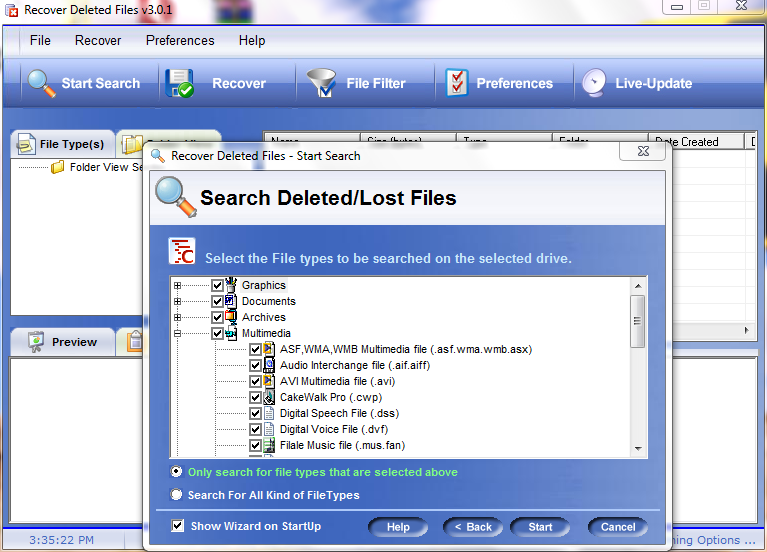Viewport: 767px width, 552px height.
Task: Click the Folder View Search folder icon
Action: (58, 167)
